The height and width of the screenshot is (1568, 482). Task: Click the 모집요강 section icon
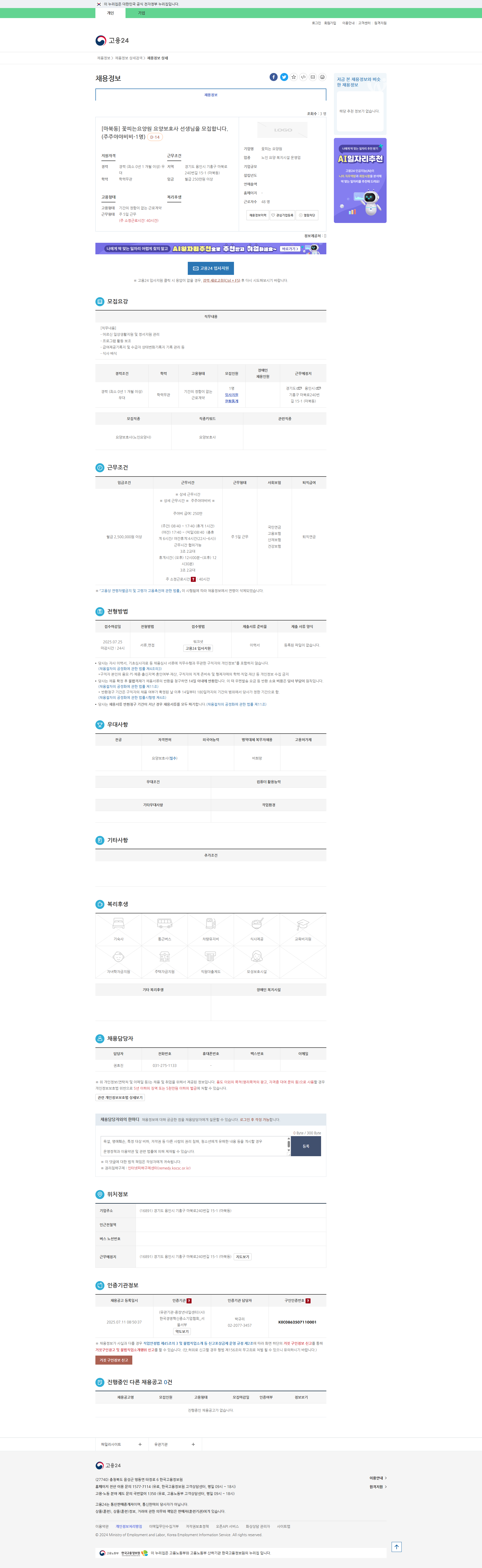click(100, 301)
